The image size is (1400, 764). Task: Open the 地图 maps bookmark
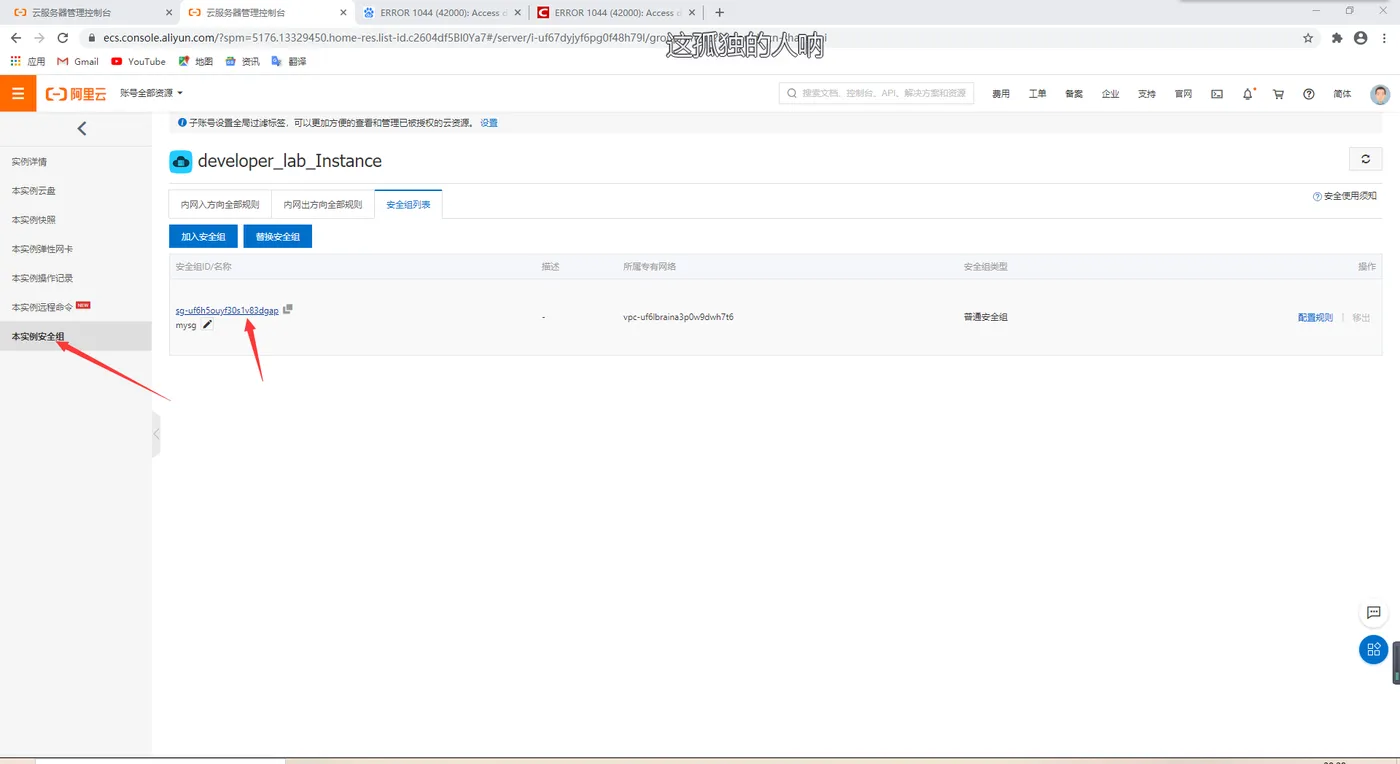pos(196,62)
